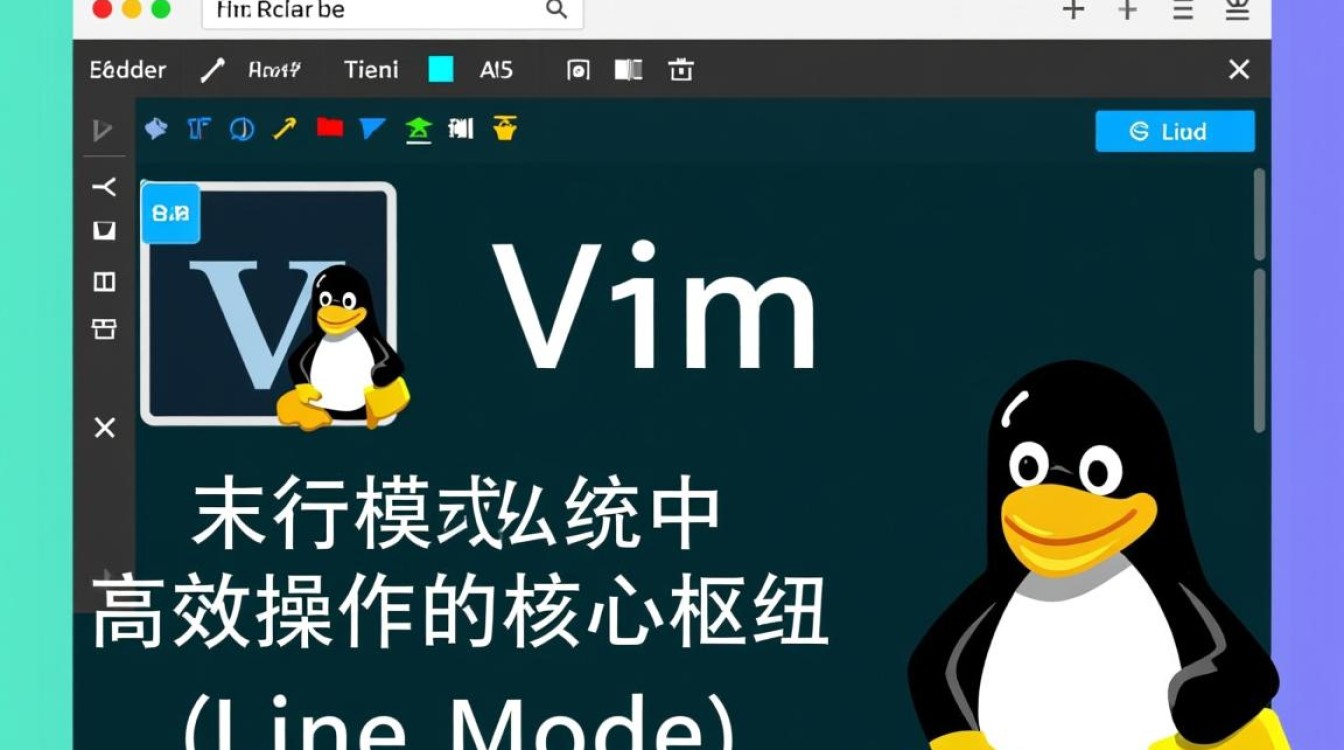The width and height of the screenshot is (1344, 750).
Task: Open the camera capture icon in the top toolbar
Action: point(578,70)
